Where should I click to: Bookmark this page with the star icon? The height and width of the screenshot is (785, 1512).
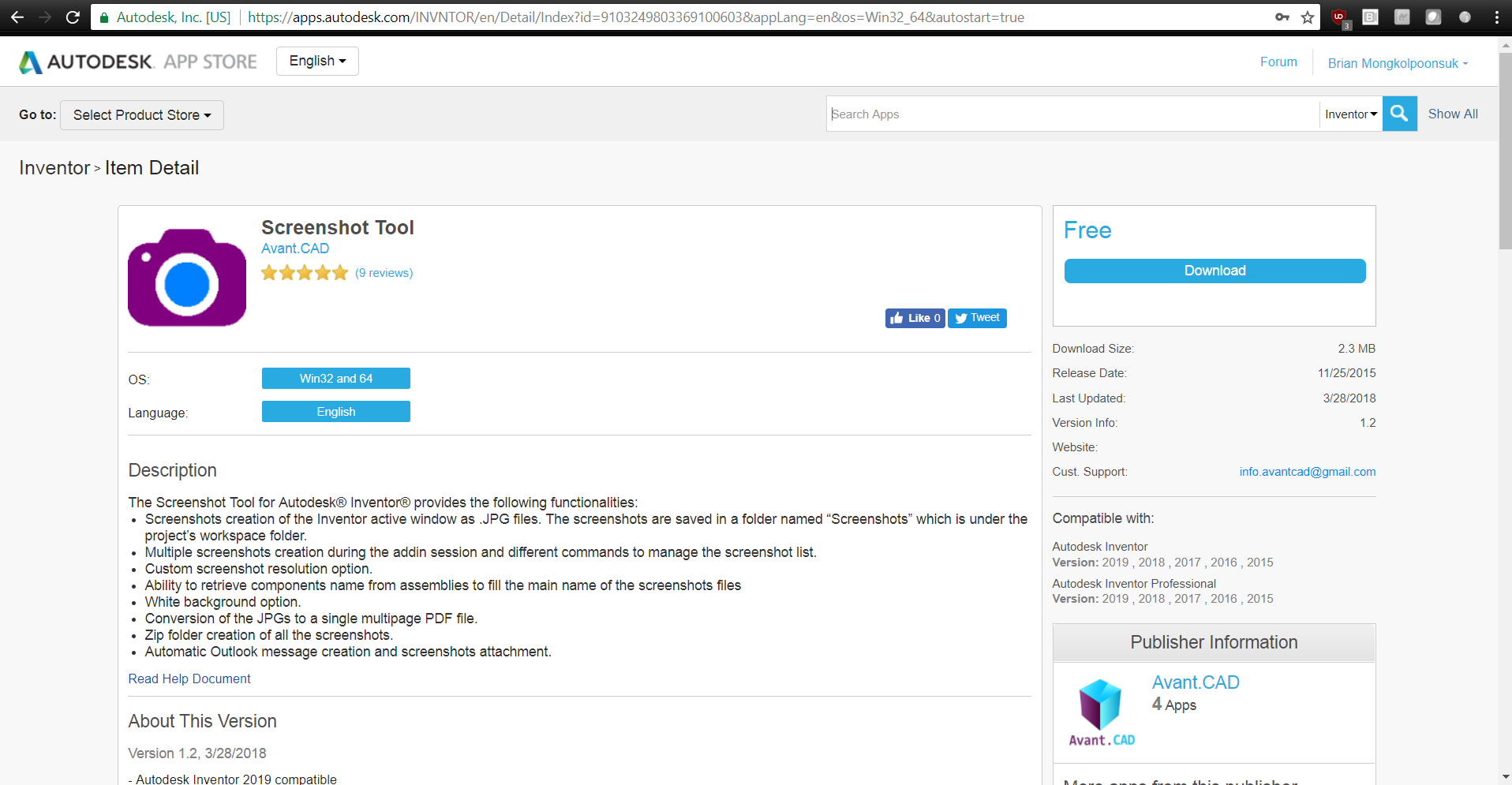click(1308, 17)
